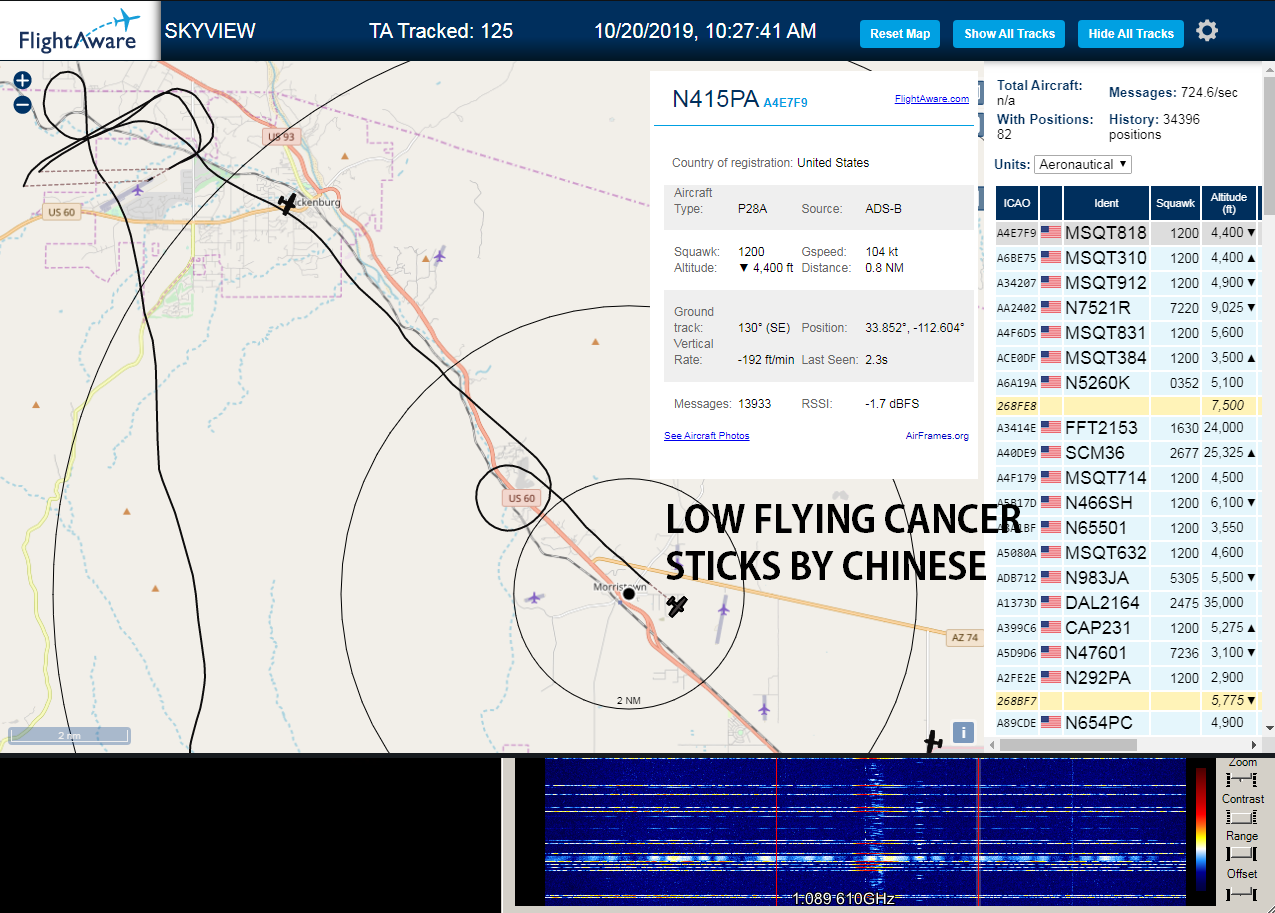Click the table's horizontal scroll left arrow
Image resolution: width=1275 pixels, height=913 pixels.
point(991,744)
